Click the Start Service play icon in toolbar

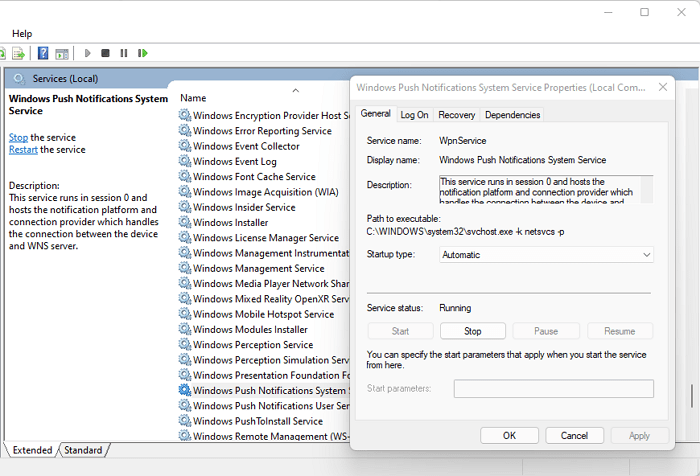[88, 53]
